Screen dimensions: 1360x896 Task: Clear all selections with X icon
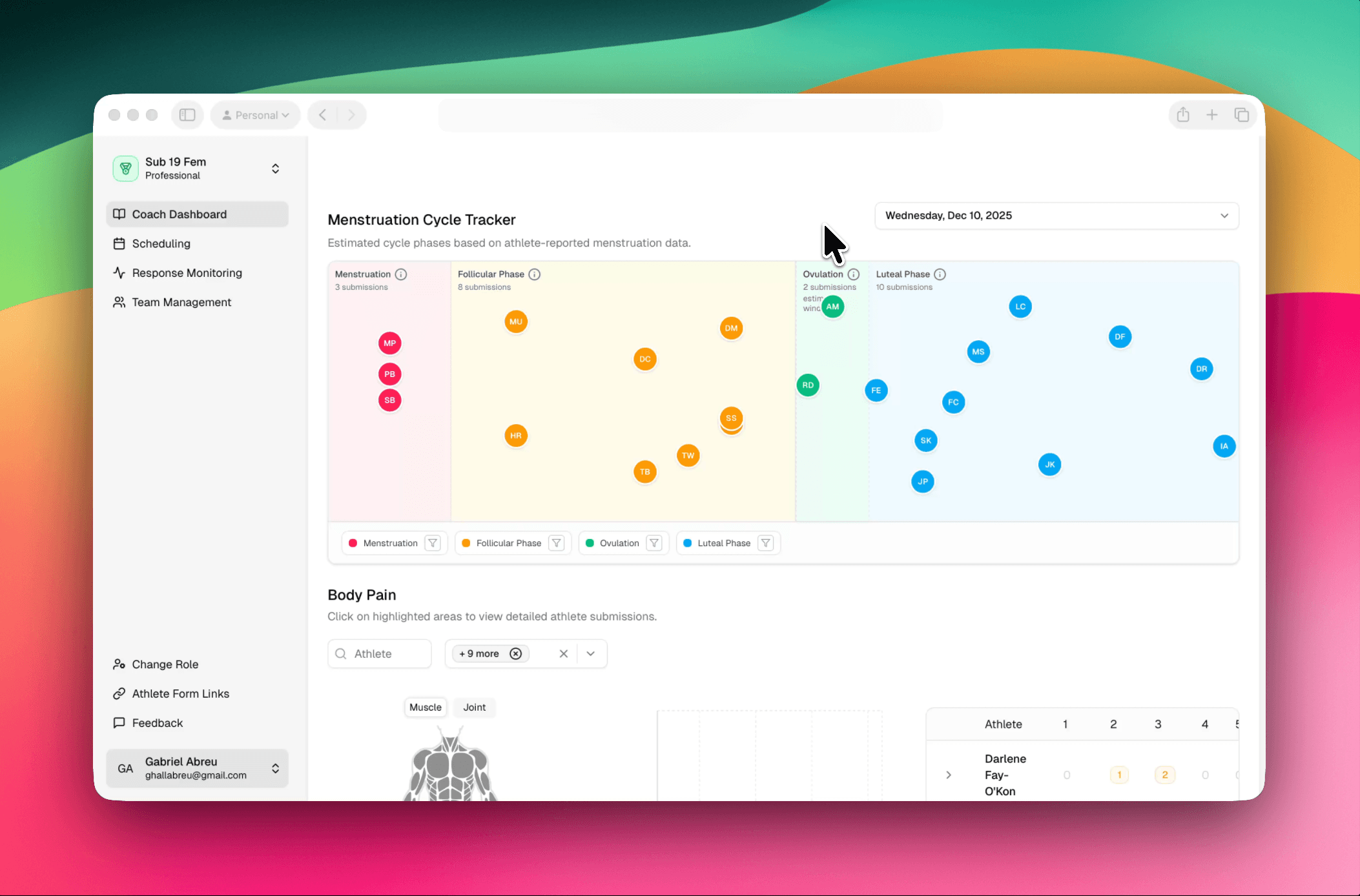click(563, 654)
